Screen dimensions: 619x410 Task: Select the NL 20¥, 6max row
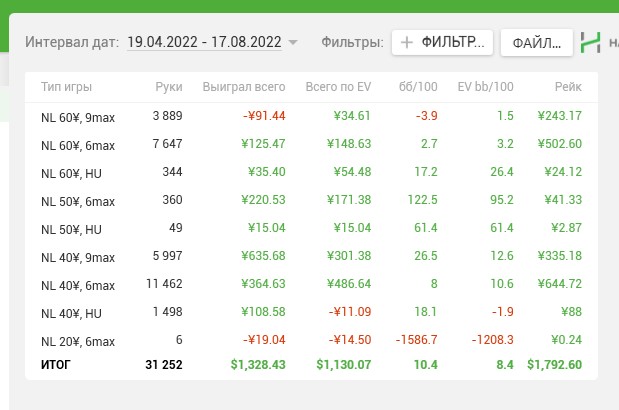coord(311,341)
